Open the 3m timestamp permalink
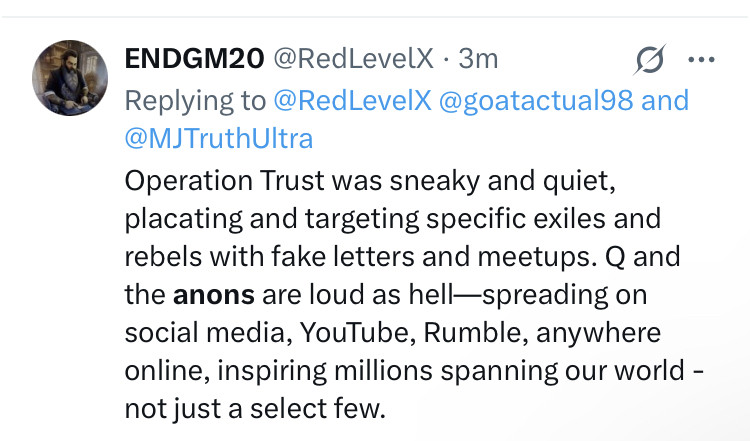This screenshot has height=441, width=750. (x=478, y=60)
